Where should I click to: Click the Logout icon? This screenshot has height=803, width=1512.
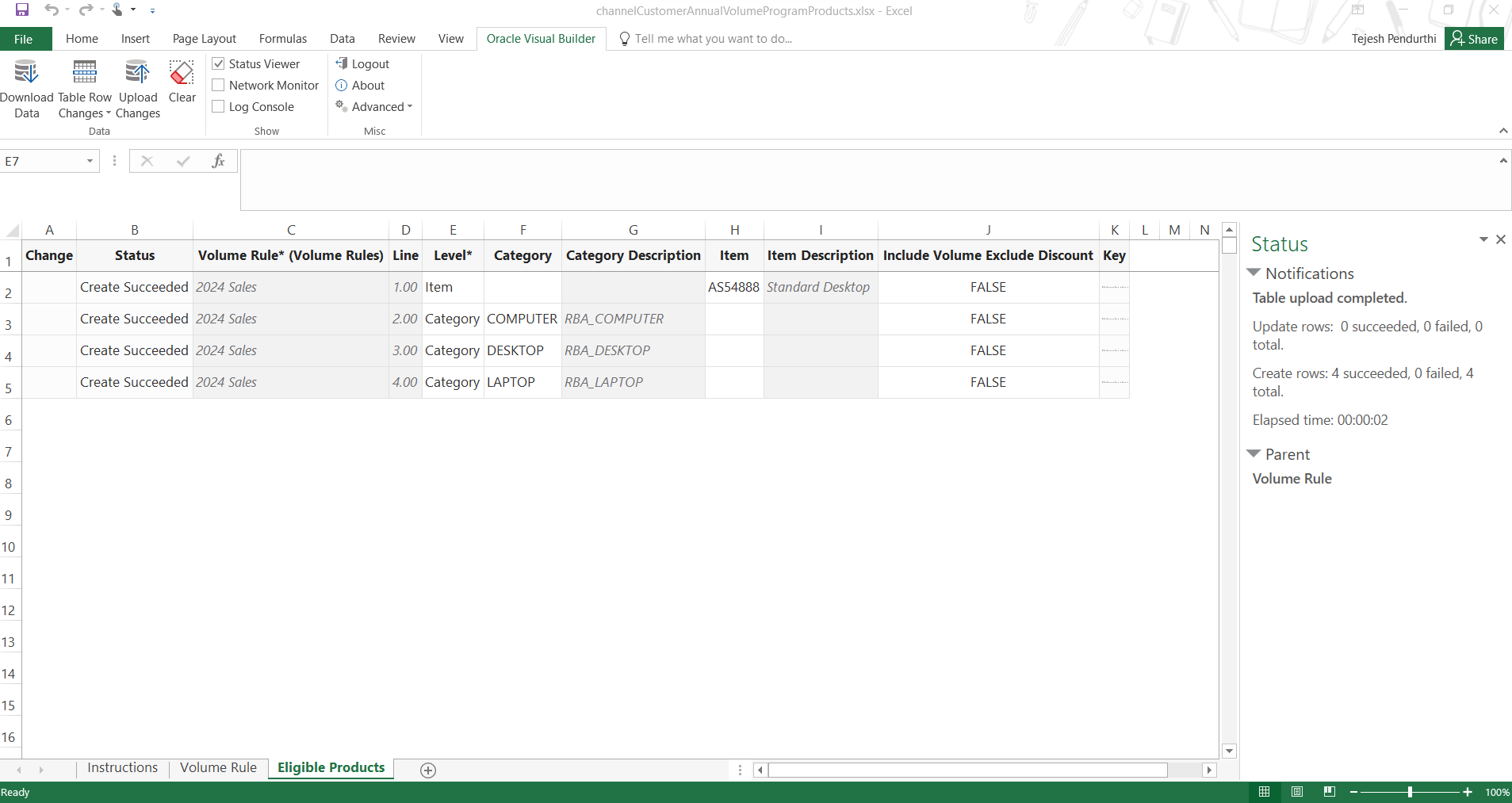[342, 63]
